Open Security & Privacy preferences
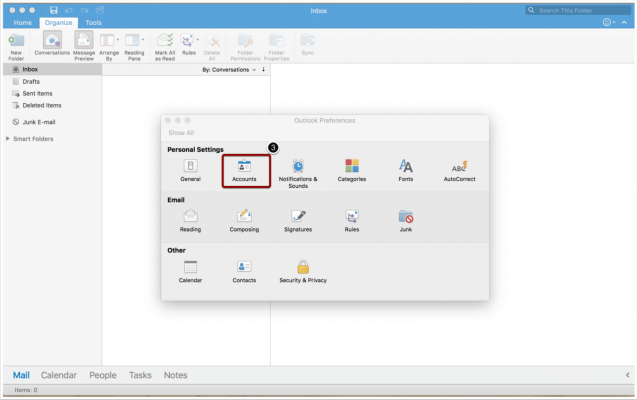 [303, 271]
